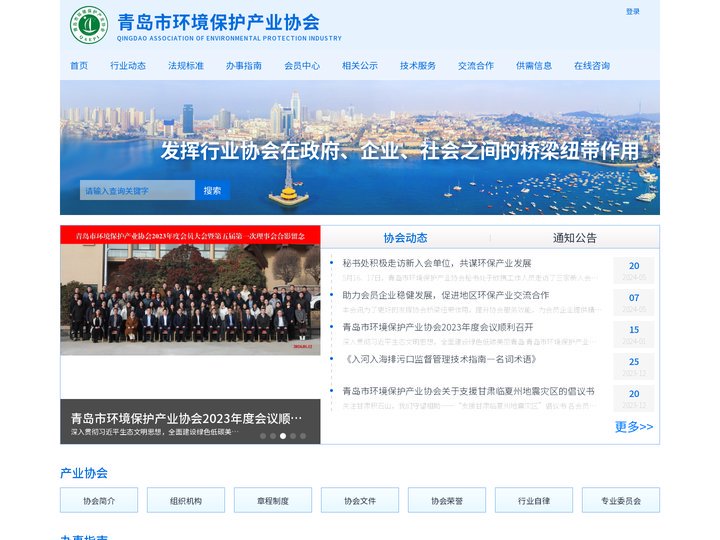Select the fourth carousel dot
The width and height of the screenshot is (720, 540).
click(293, 436)
